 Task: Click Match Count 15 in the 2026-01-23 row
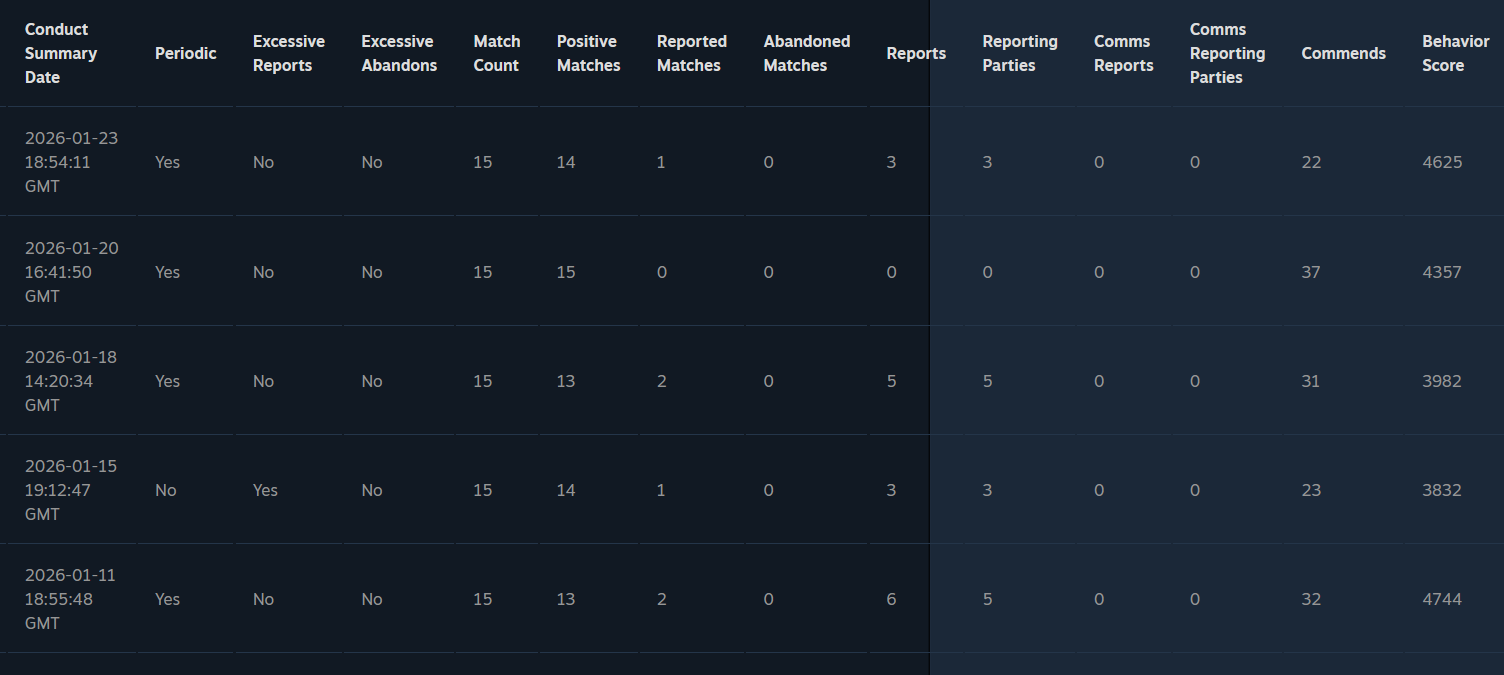click(x=483, y=162)
